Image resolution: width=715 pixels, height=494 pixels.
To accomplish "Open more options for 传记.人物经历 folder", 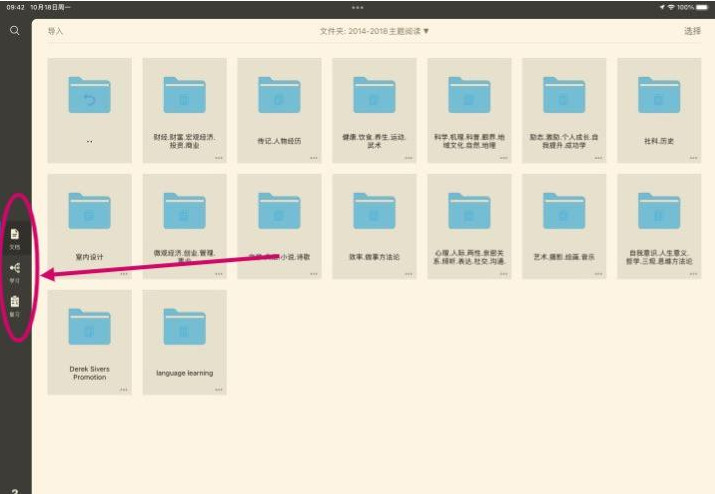I will click(314, 158).
